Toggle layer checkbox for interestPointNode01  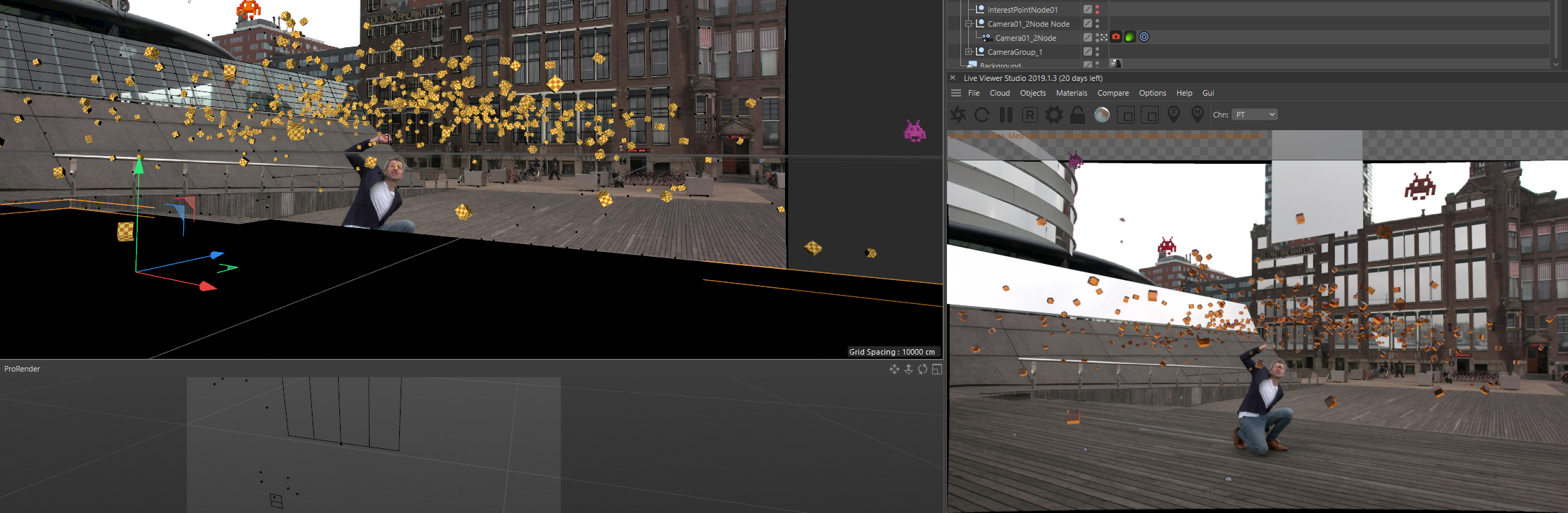(1088, 10)
